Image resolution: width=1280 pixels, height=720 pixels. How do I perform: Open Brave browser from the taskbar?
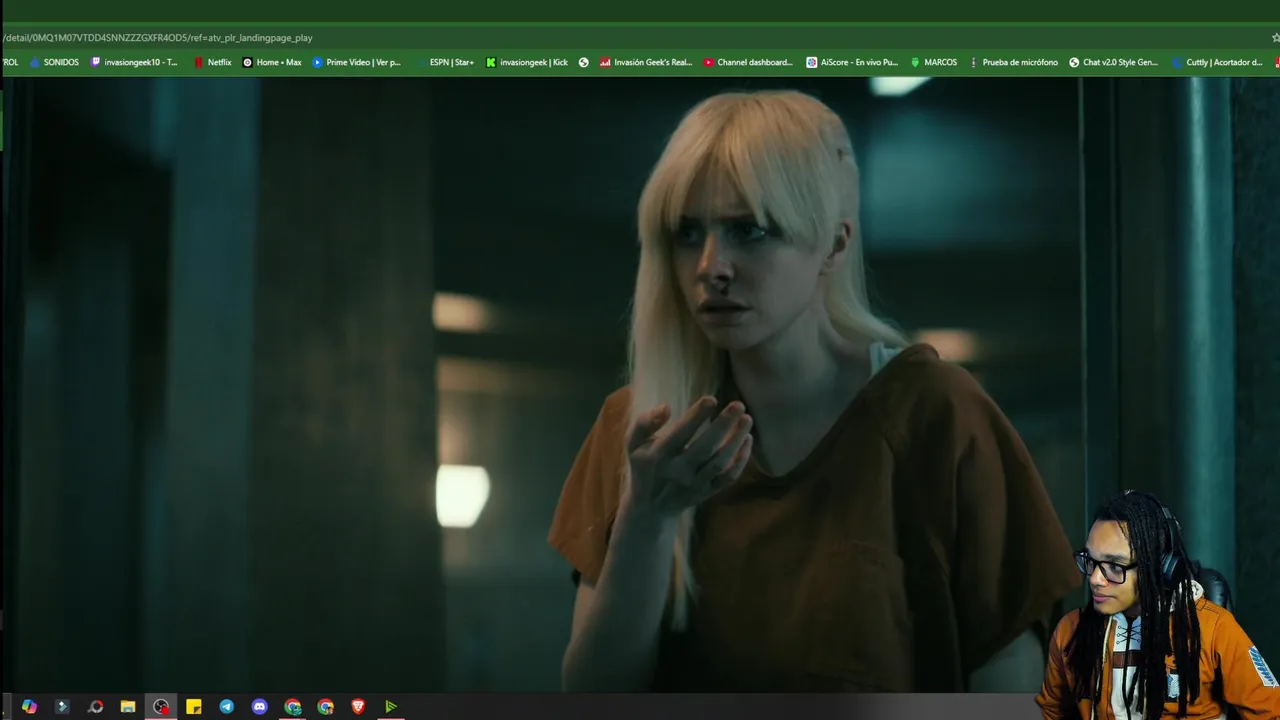[358, 707]
